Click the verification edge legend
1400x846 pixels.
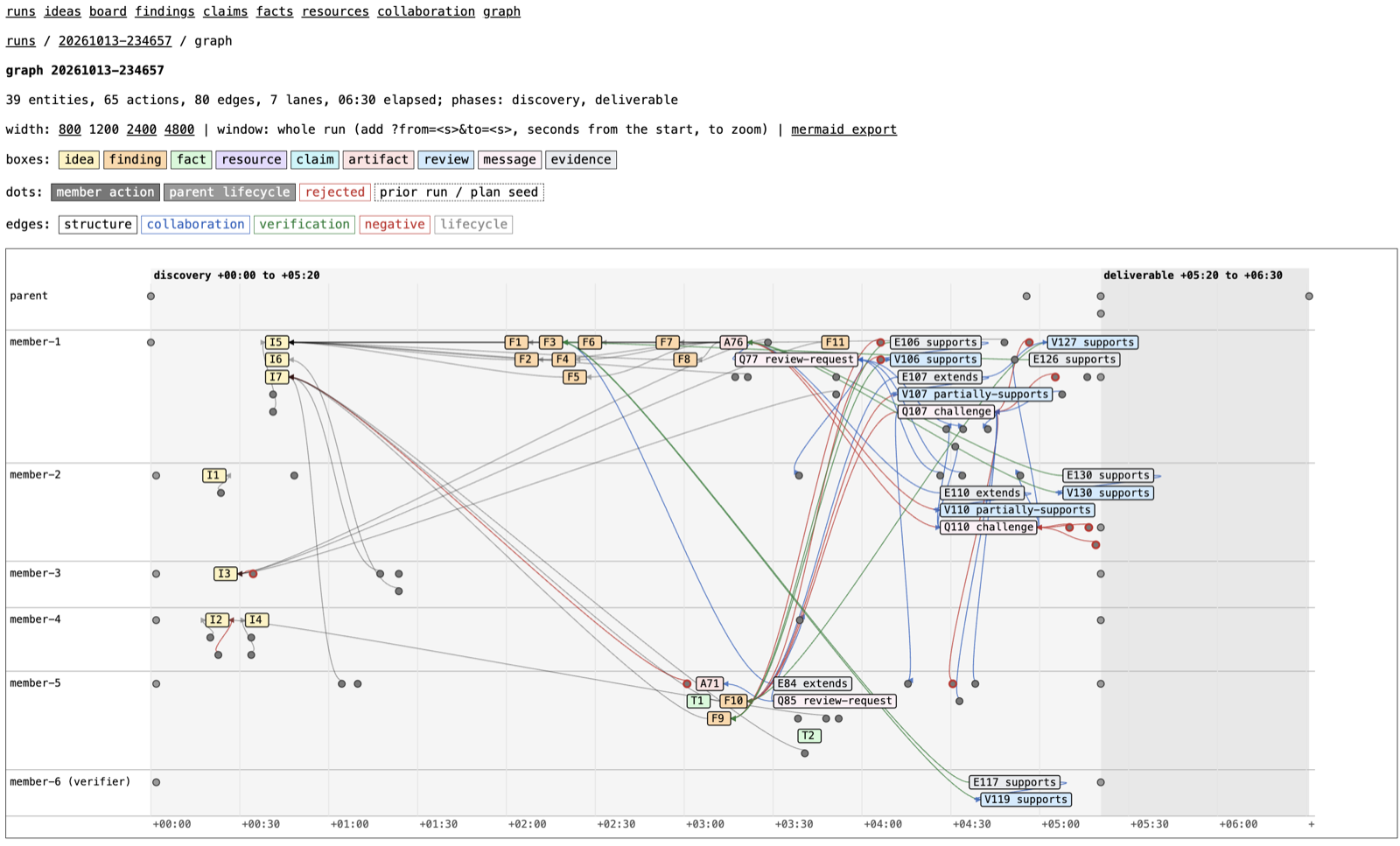coord(304,224)
